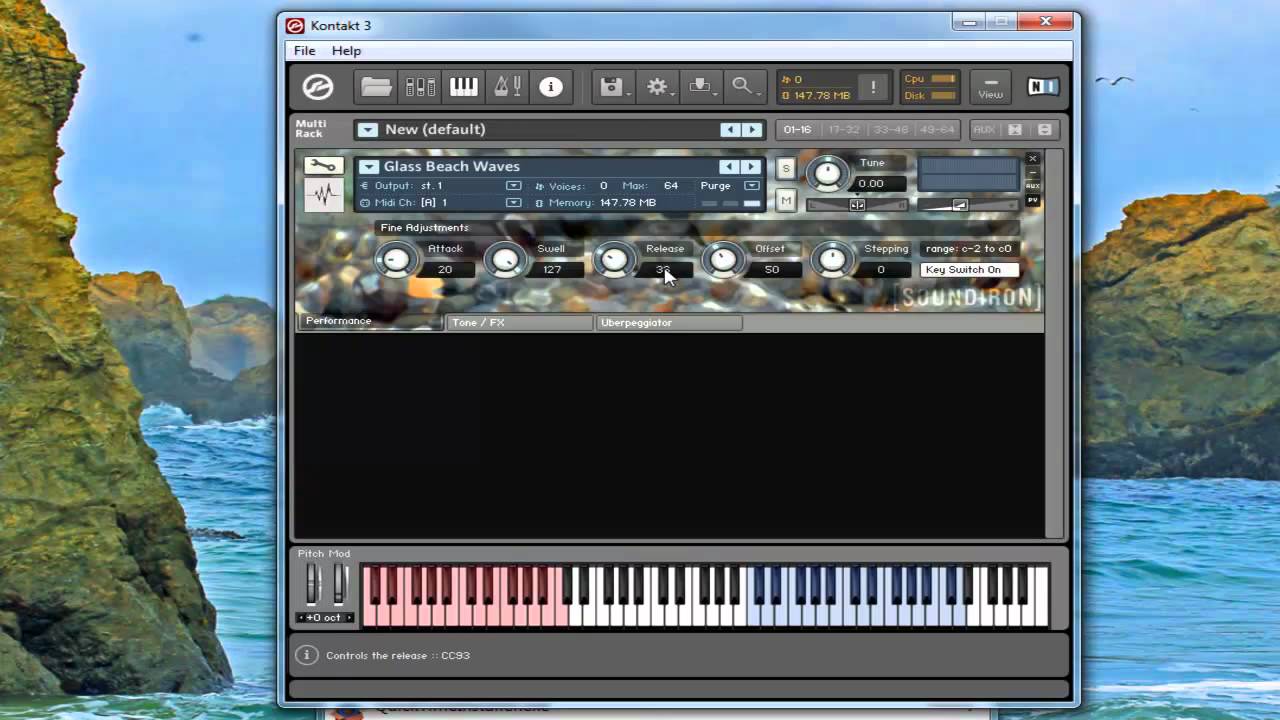Click the stereo pan slider handle
Image resolution: width=1280 pixels, height=720 pixels.
(x=857, y=205)
